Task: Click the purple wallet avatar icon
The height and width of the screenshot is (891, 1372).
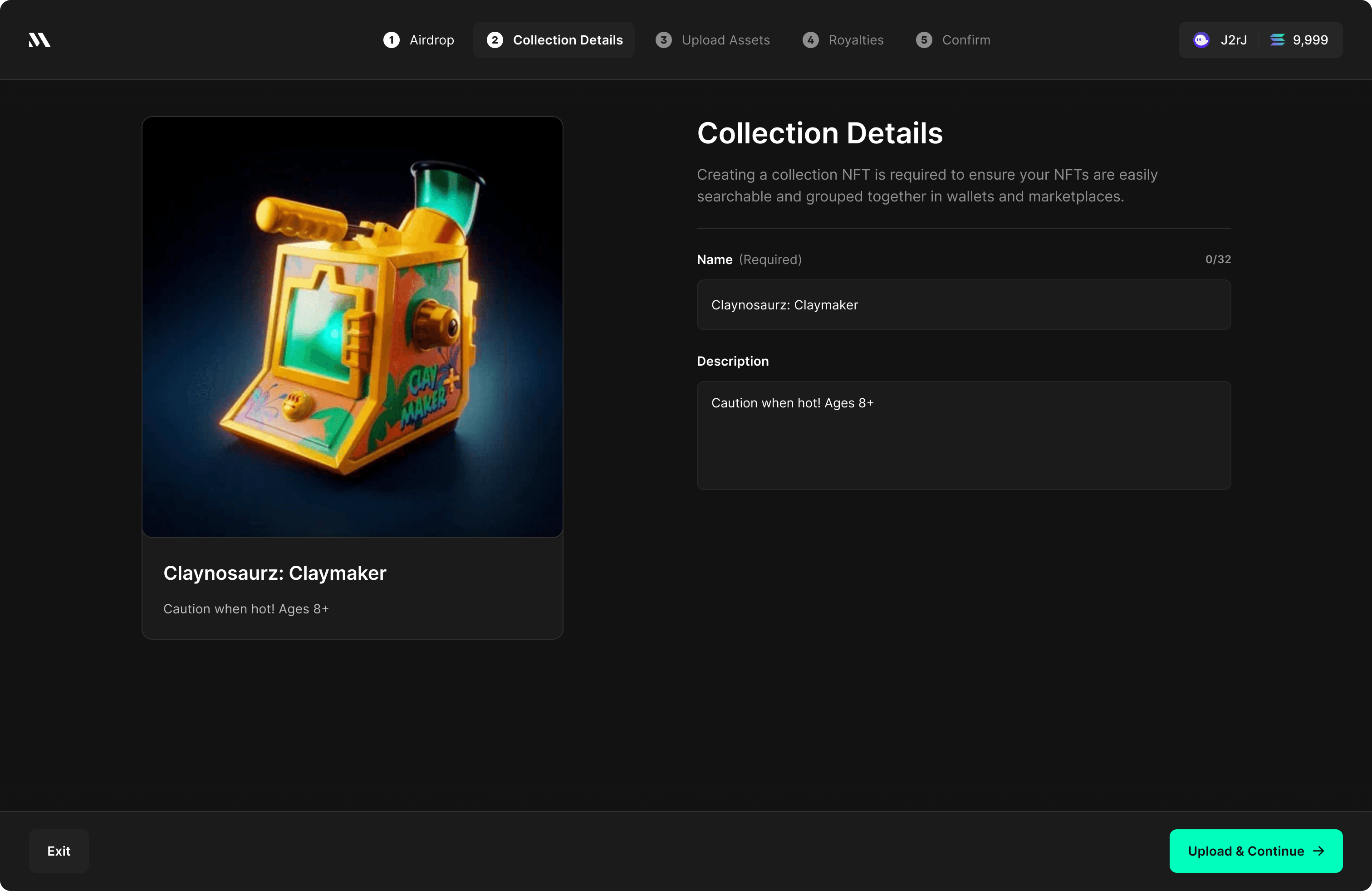Action: (x=1201, y=40)
